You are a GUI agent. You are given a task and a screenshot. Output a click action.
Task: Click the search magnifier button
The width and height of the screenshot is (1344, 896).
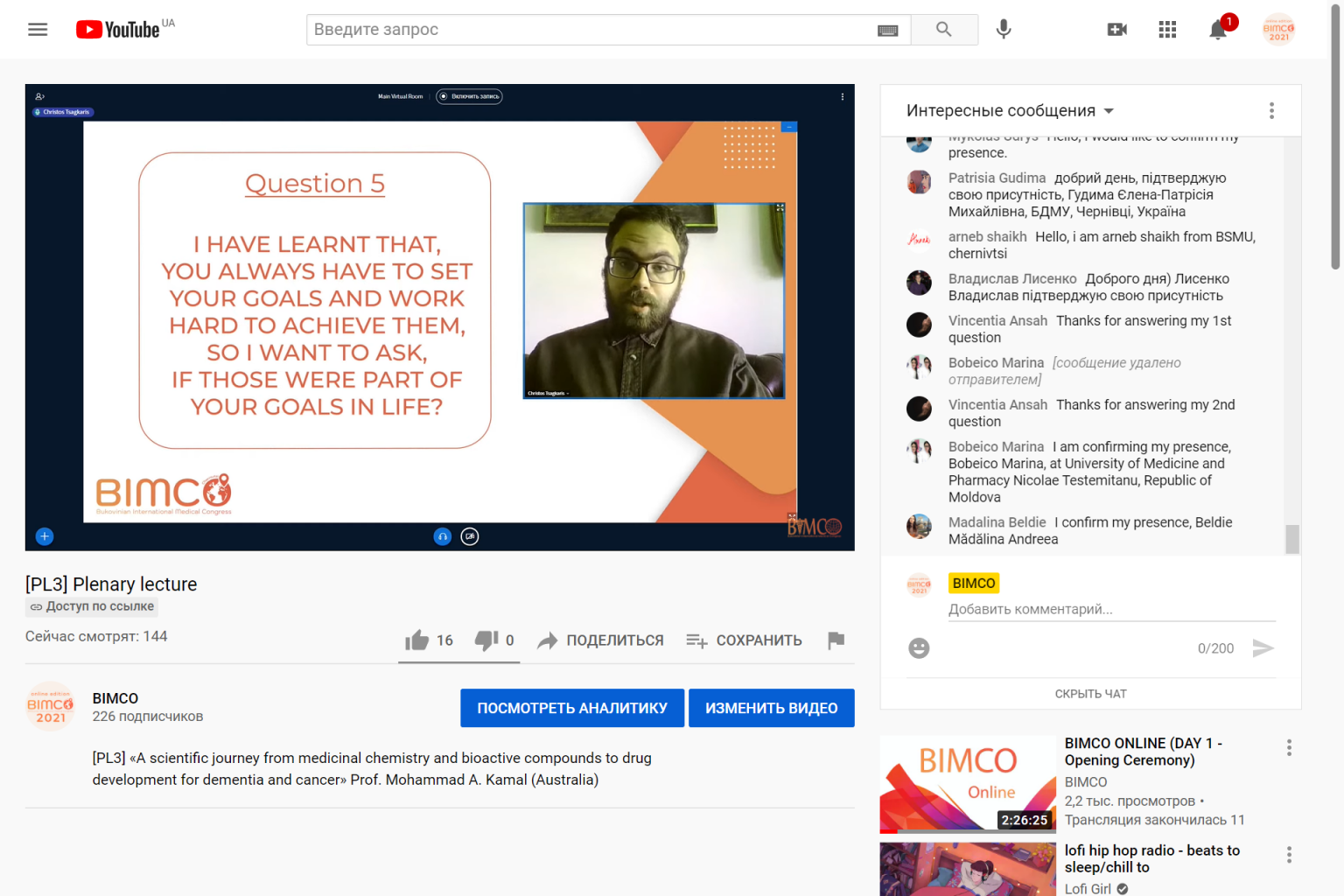[x=943, y=30]
